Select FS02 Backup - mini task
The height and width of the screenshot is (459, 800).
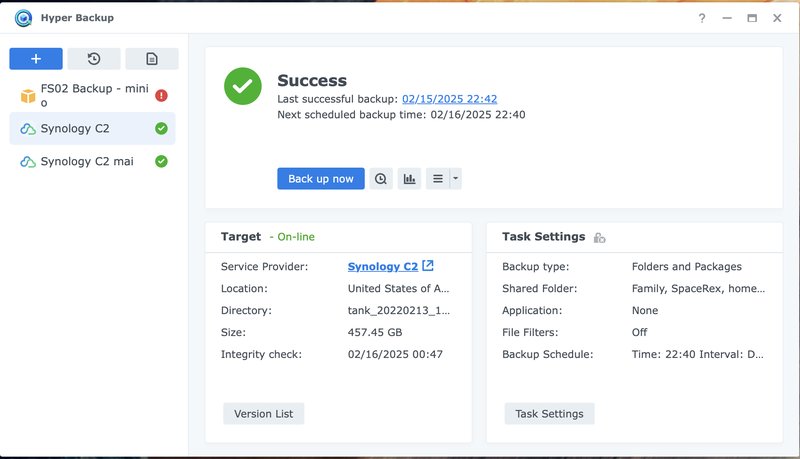tap(92, 95)
